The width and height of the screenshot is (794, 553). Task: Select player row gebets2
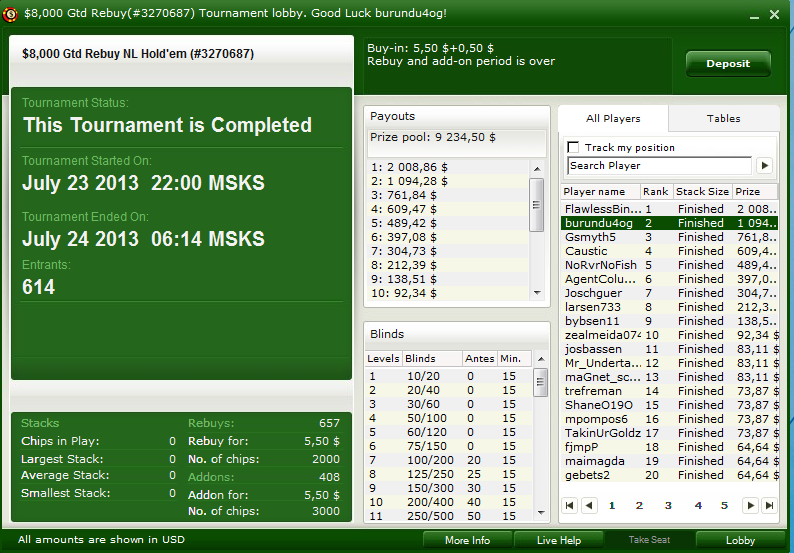click(x=669, y=476)
